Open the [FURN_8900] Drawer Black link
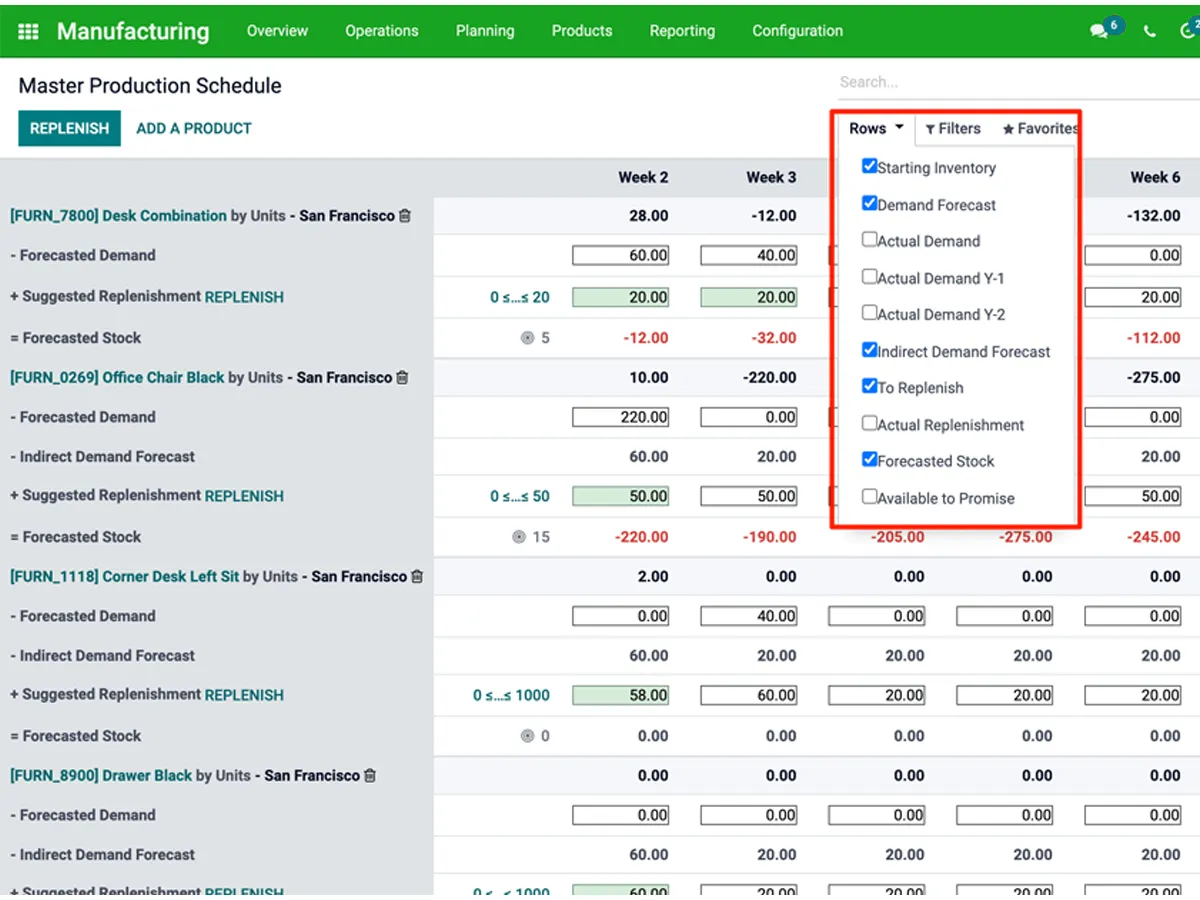The image size is (1200, 900). pyautogui.click(x=101, y=775)
